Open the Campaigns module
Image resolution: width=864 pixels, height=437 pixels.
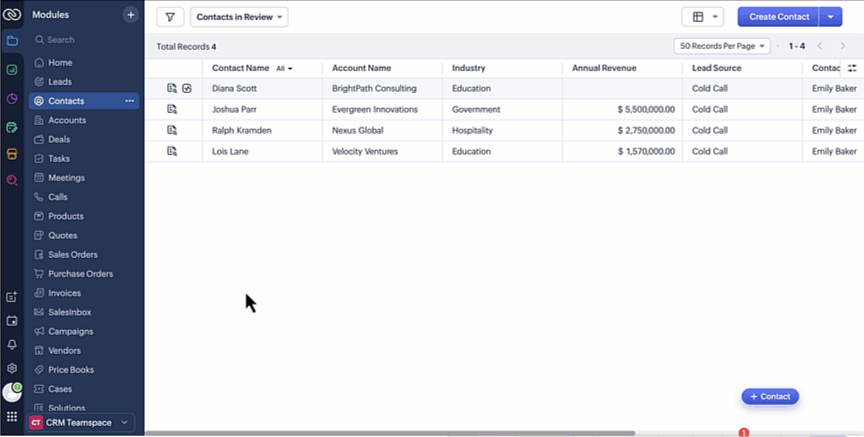click(84, 331)
